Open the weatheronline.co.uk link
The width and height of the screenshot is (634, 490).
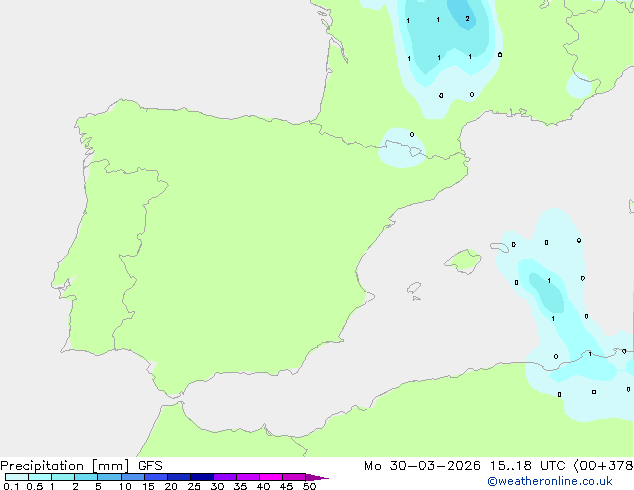[x=549, y=481]
